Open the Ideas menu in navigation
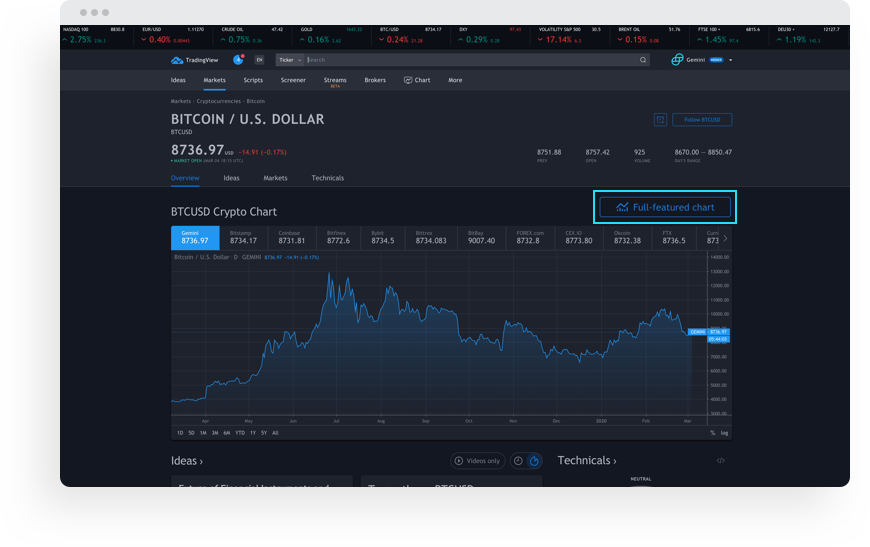The height and width of the screenshot is (547, 870). [x=178, y=80]
